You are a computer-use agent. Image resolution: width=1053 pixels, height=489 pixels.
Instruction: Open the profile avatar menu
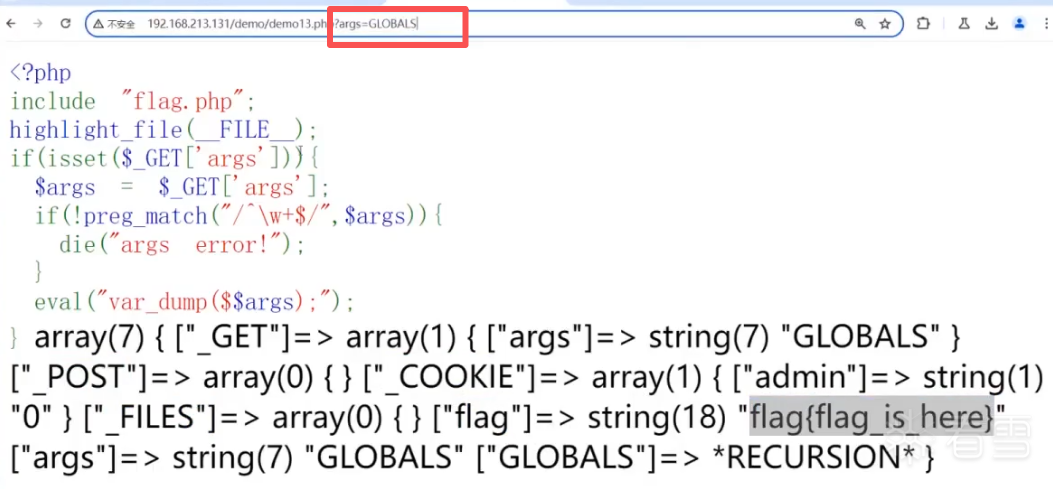click(x=1019, y=23)
